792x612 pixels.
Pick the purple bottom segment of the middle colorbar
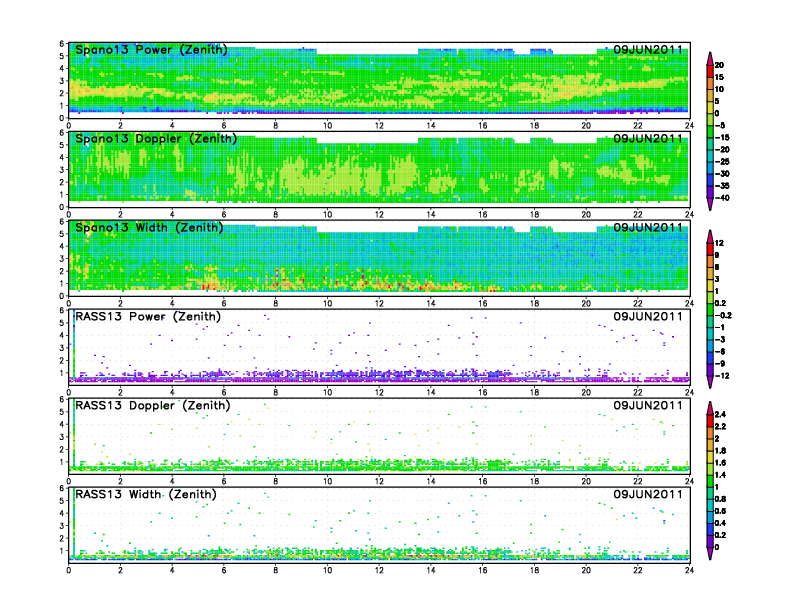tap(710, 370)
